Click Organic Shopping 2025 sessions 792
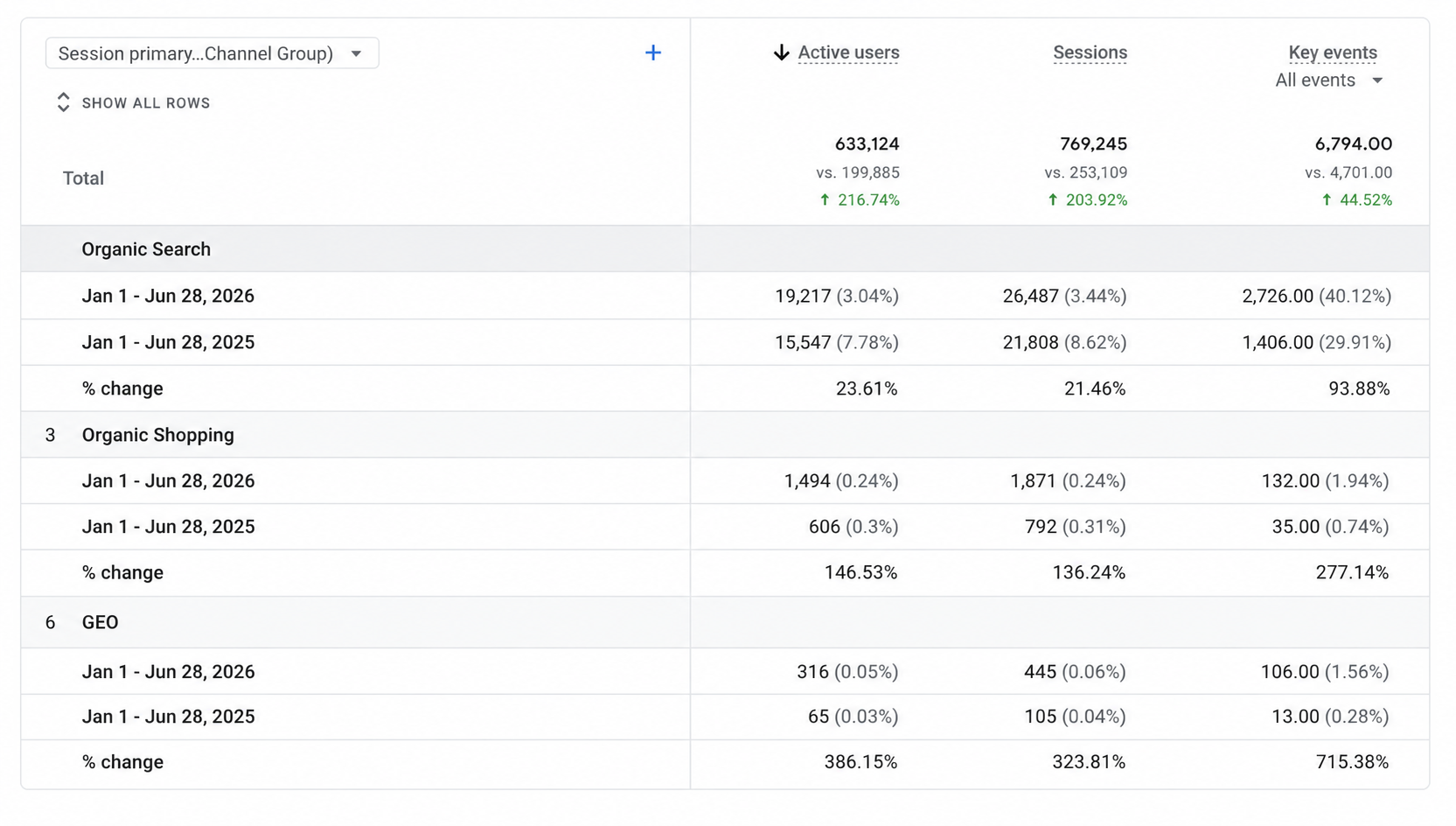 [1041, 527]
